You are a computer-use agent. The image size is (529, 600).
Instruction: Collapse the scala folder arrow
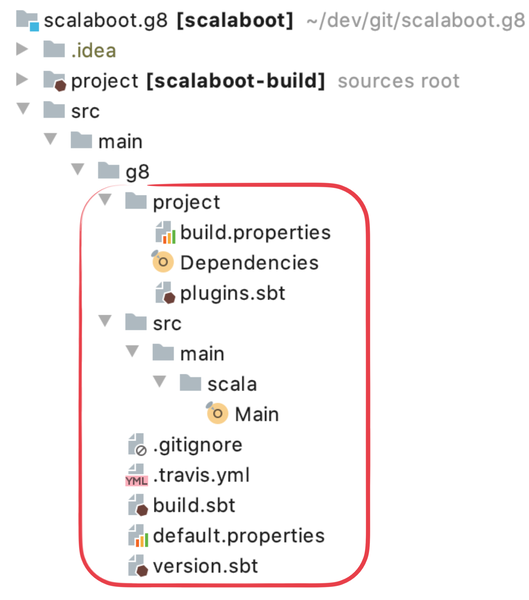point(160,381)
